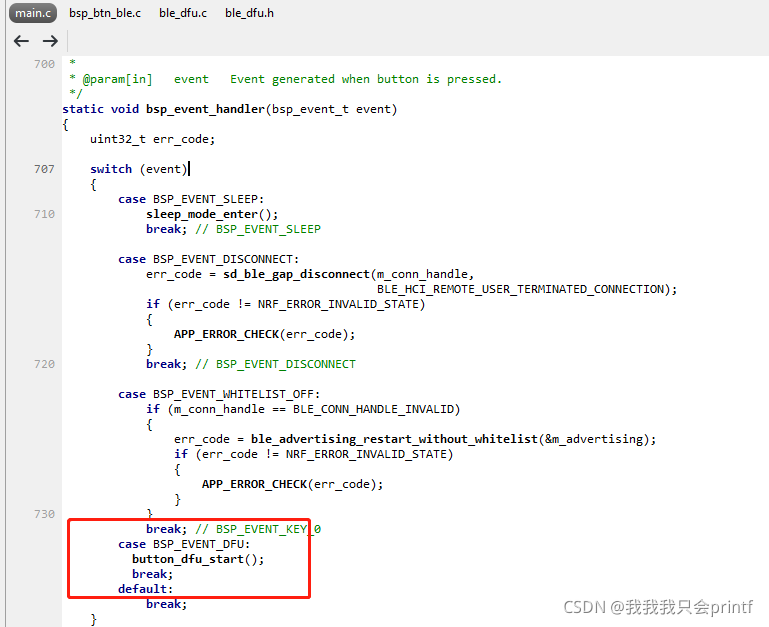Click line number 720 in gutter
The image size is (769, 627).
pos(44,365)
